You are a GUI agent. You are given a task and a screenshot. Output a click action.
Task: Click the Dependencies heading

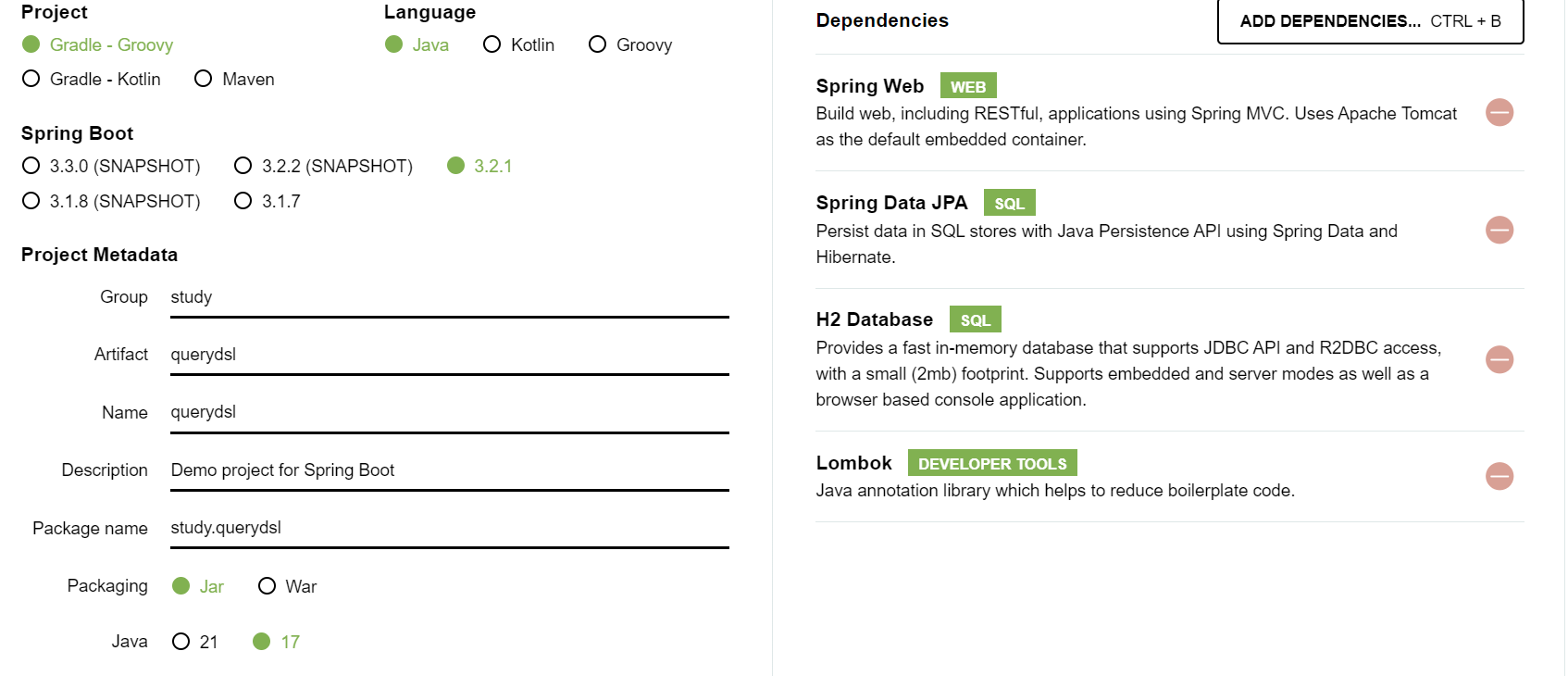point(882,20)
